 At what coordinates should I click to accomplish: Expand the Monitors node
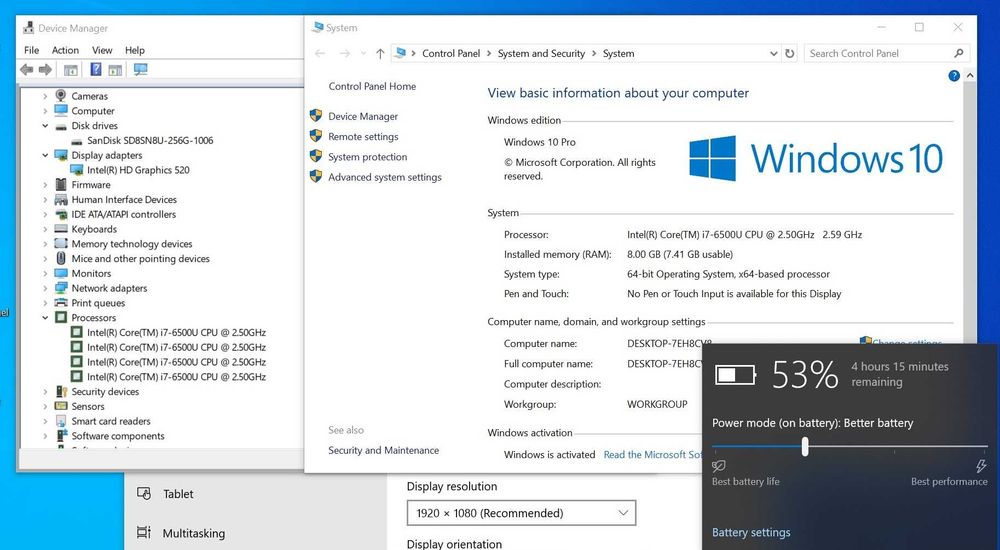click(x=45, y=273)
